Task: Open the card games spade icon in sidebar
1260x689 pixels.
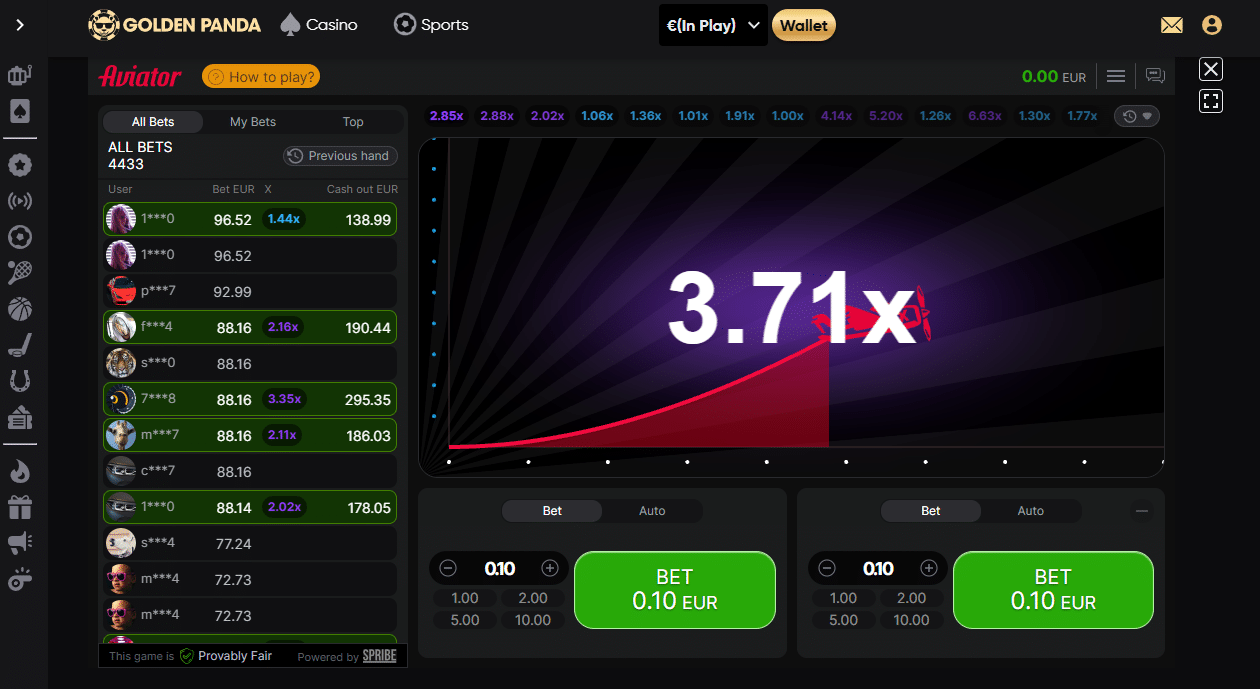Action: click(20, 112)
